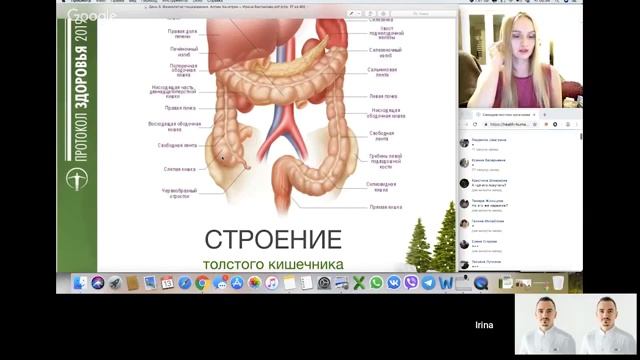The image size is (640, 360).
Task: Open the Photos app in Dock
Action: tap(254, 283)
